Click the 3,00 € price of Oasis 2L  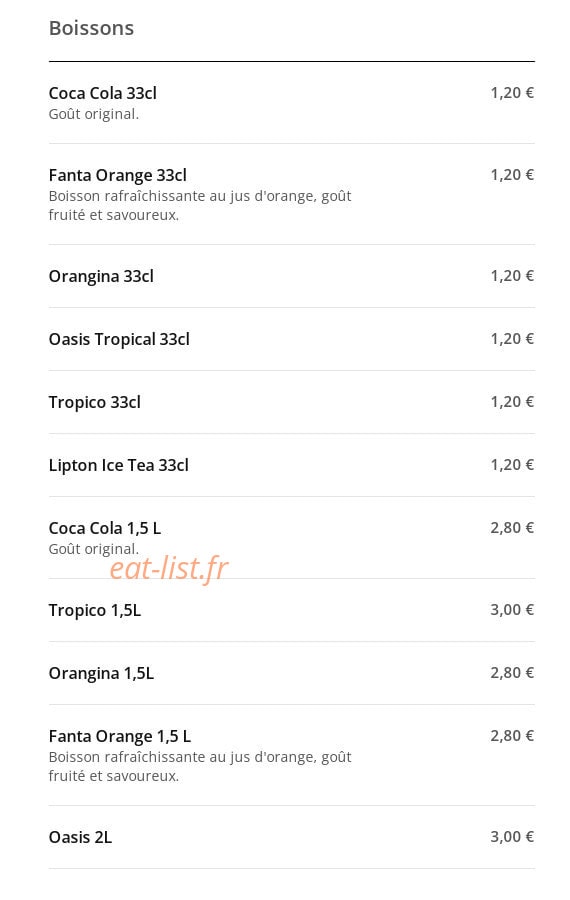(512, 837)
